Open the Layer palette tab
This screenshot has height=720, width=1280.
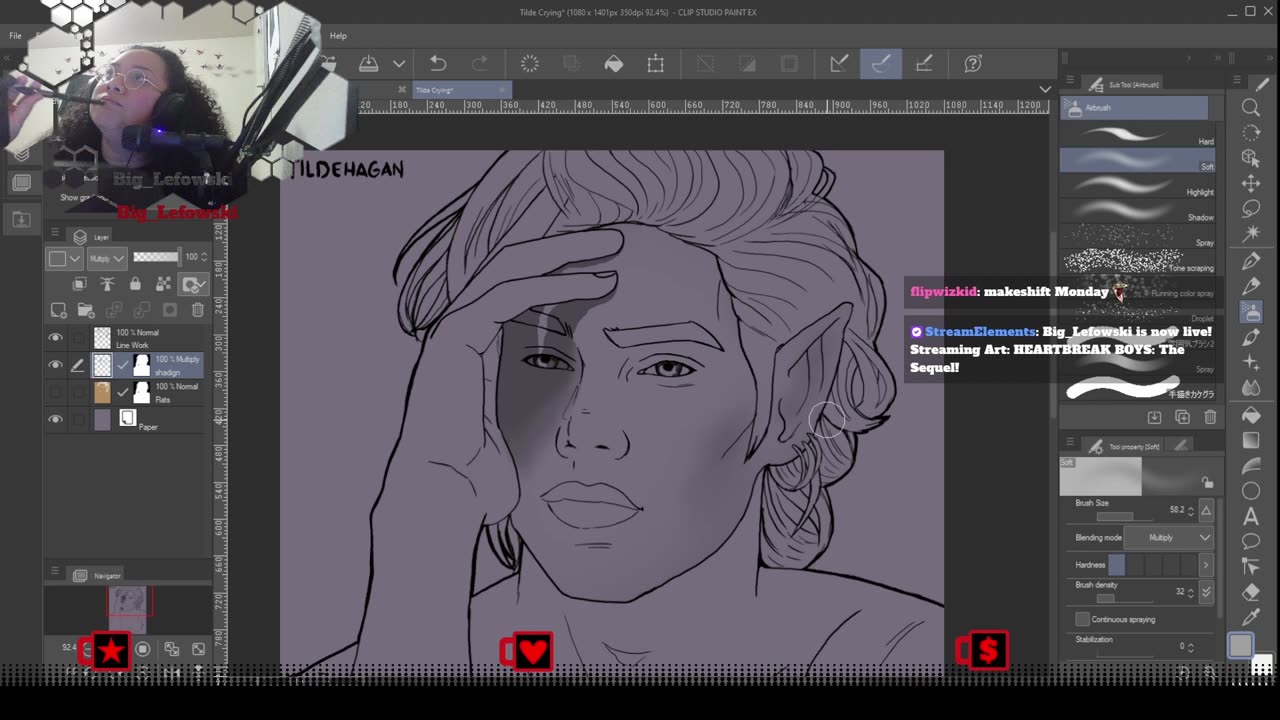[x=94, y=237]
